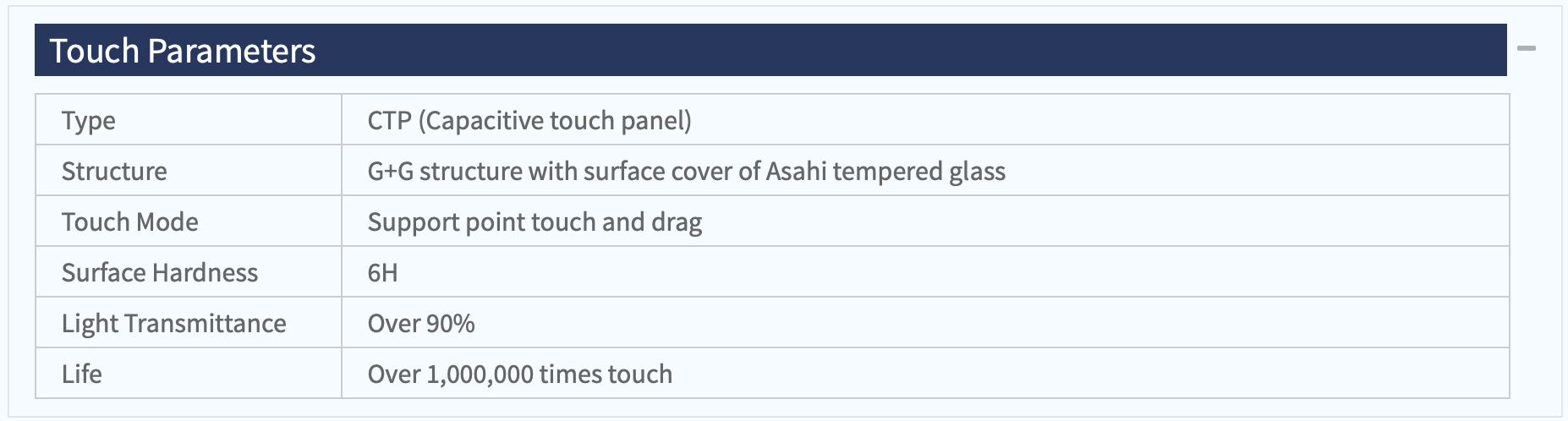Screen dimensions: 1568x421
Task: Click the CTP (Capacitive touch panel) value
Action: 529,121
